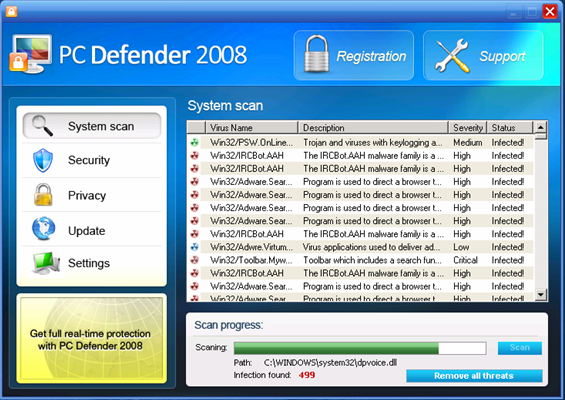Select the Win32/Toolbar.Myw Critical threat row
Image resolution: width=565 pixels, height=400 pixels.
[x=360, y=260]
